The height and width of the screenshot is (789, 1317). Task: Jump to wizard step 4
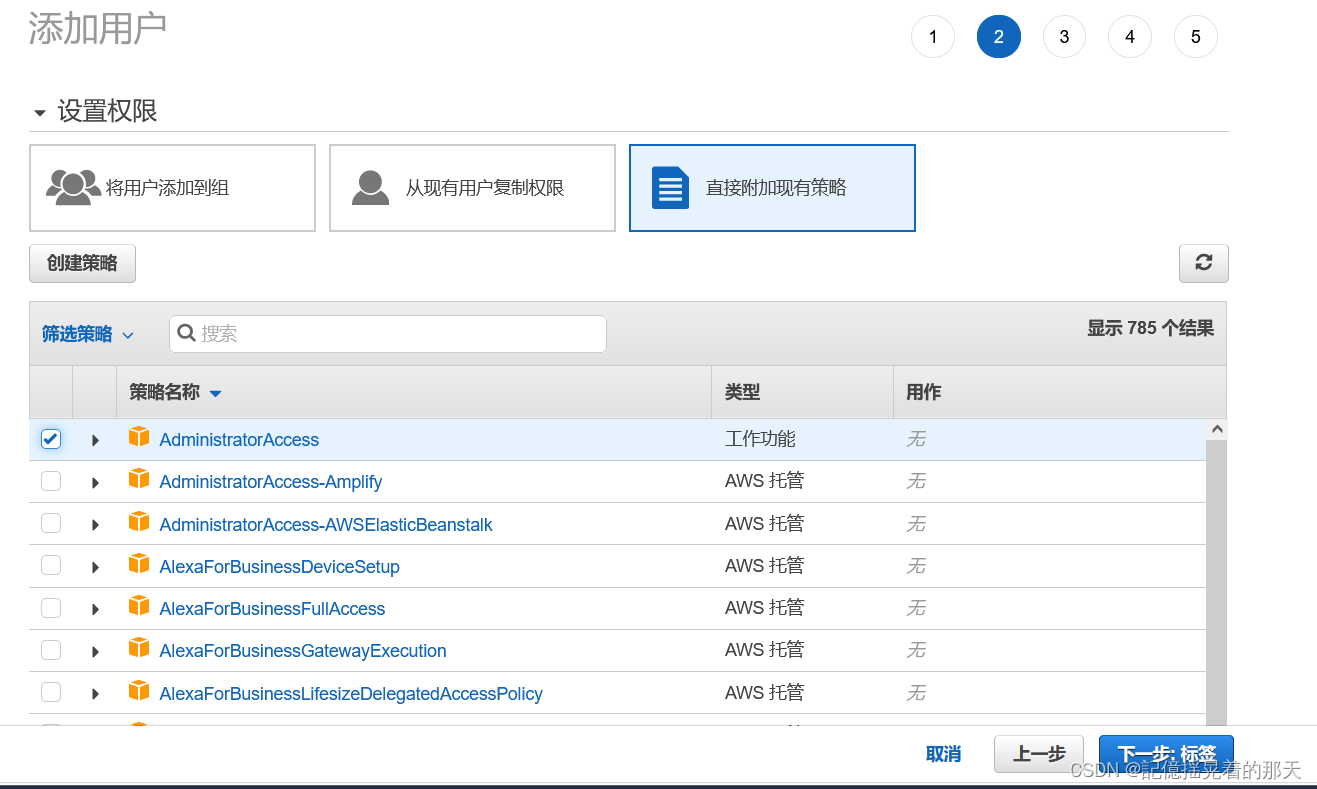[1130, 37]
